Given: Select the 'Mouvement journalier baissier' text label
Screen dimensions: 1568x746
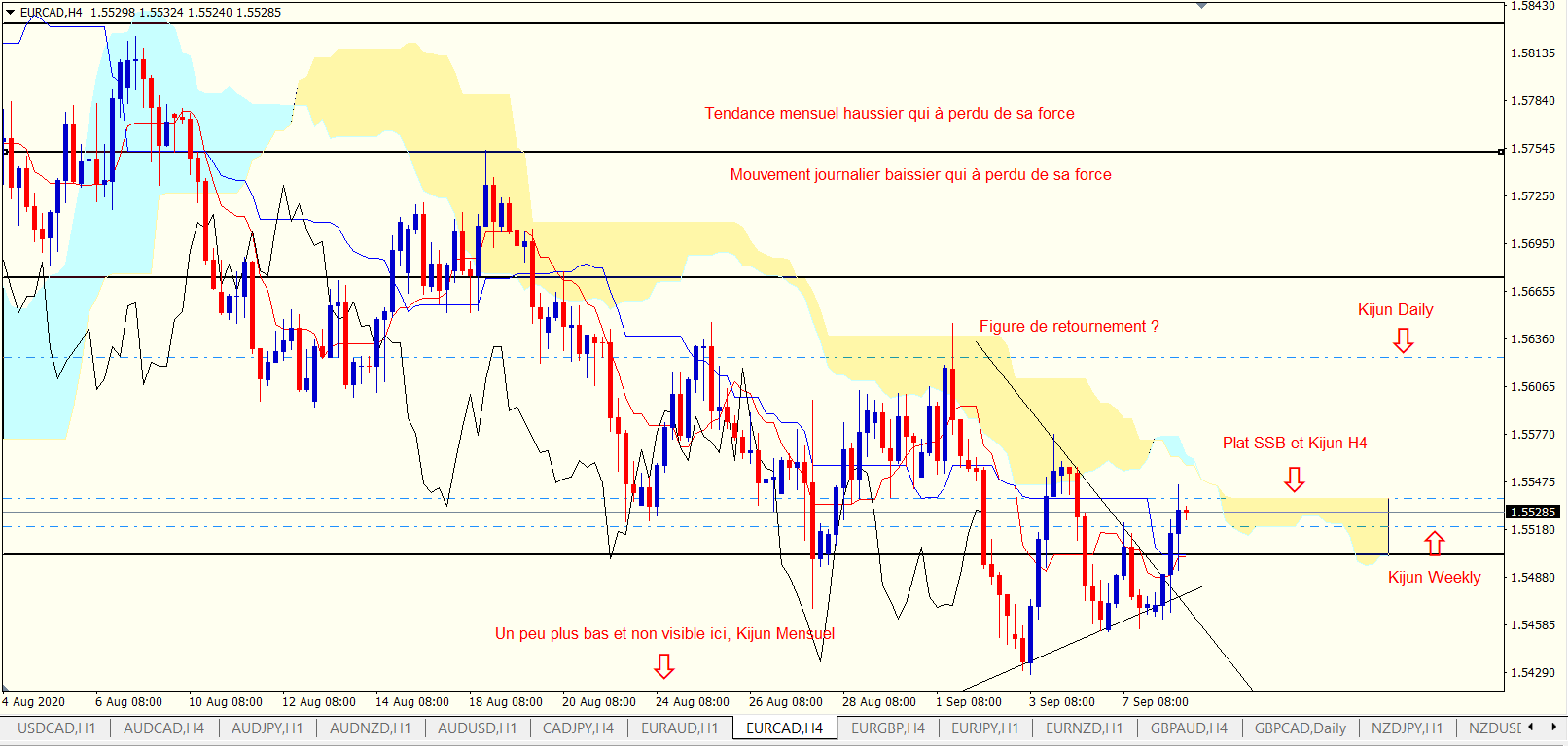Looking at the screenshot, I should (x=920, y=175).
